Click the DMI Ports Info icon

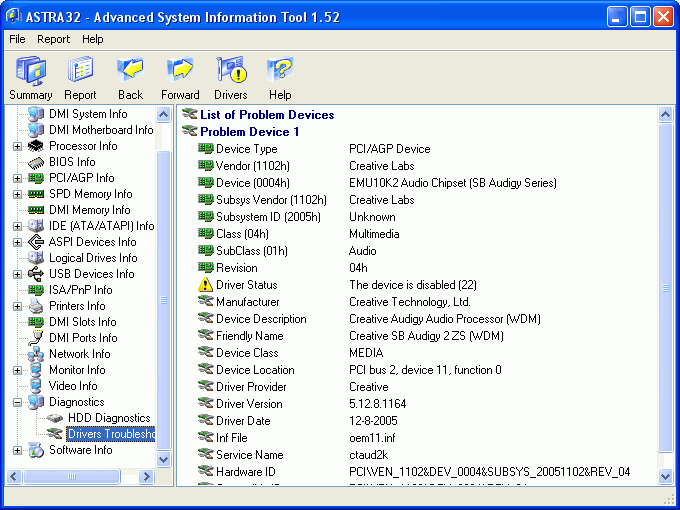click(36, 338)
